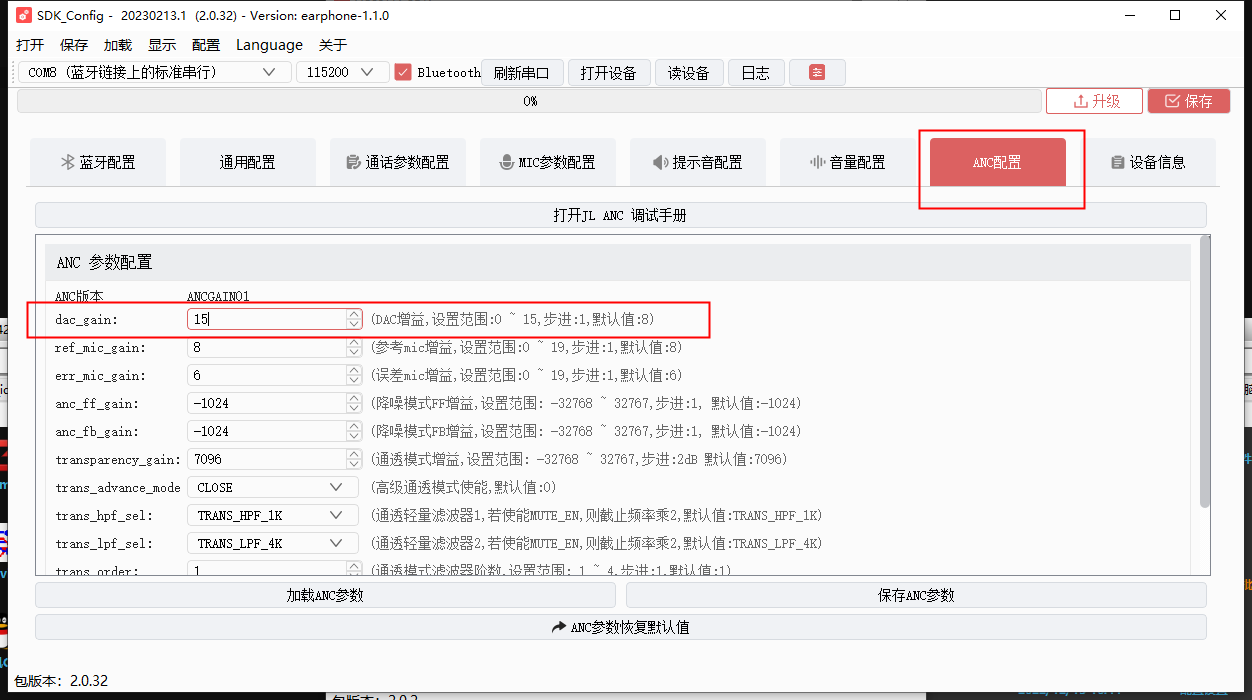Click the 升级 upload button
The image size is (1252, 700).
(1094, 101)
